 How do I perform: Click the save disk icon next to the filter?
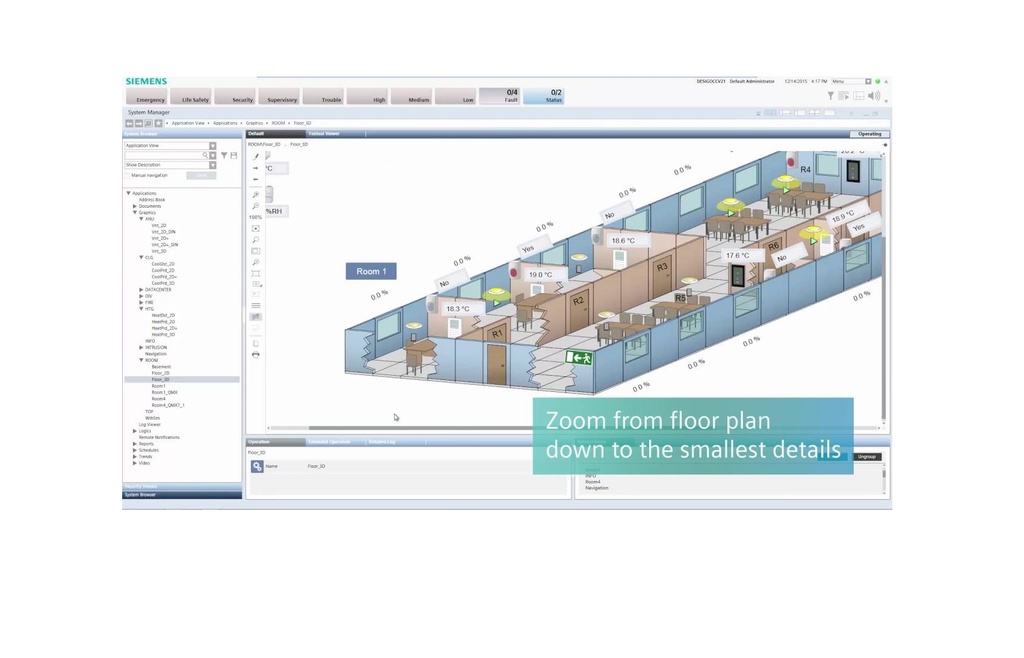234,155
